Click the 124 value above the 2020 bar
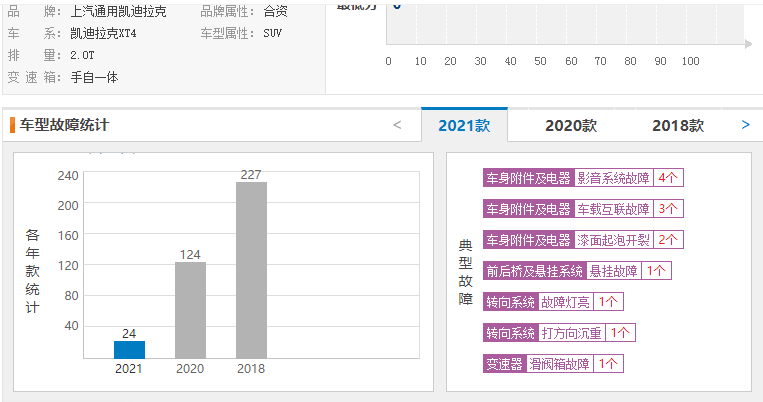Screen dimensions: 763x402 pyautogui.click(x=190, y=255)
